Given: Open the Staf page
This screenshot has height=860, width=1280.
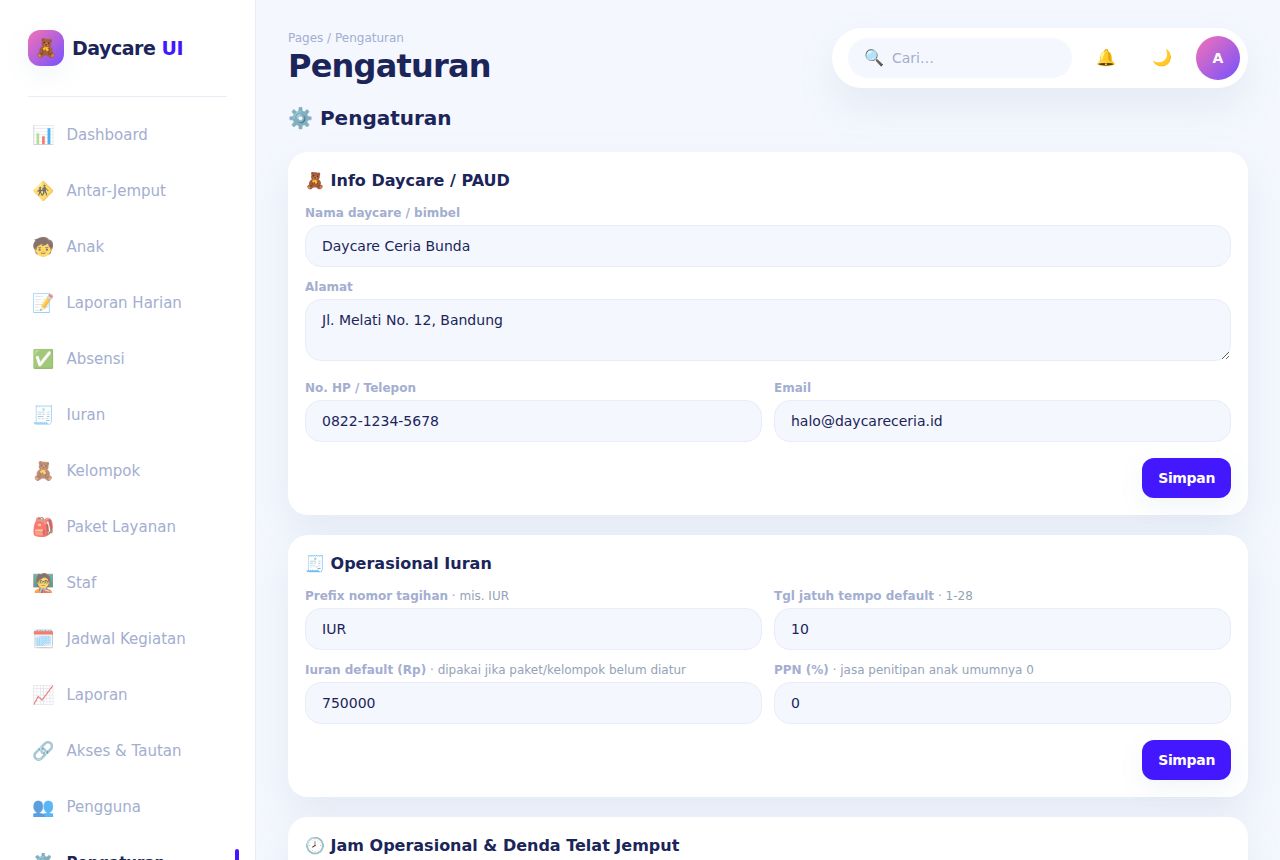Looking at the screenshot, I should [x=127, y=583].
